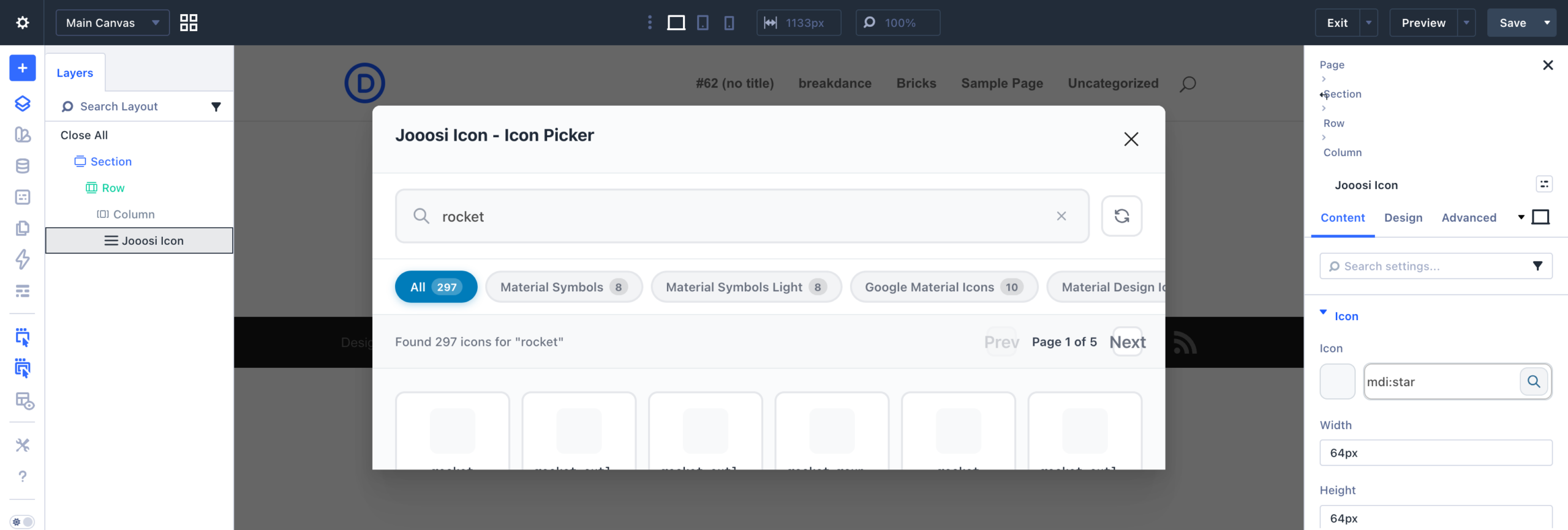Toggle the dark mode switch at bottom left
This screenshot has height=530, width=1568.
[22, 521]
